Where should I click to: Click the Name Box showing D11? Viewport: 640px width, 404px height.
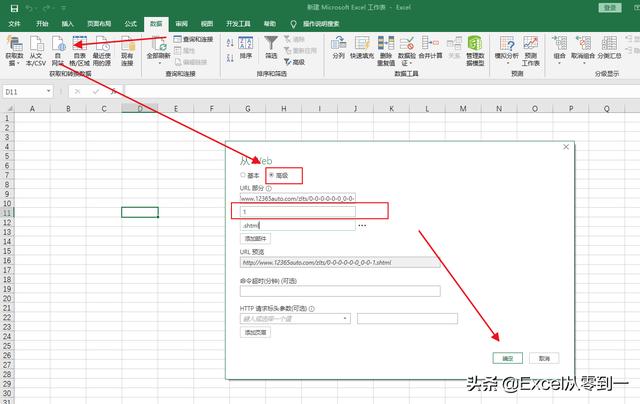24,92
